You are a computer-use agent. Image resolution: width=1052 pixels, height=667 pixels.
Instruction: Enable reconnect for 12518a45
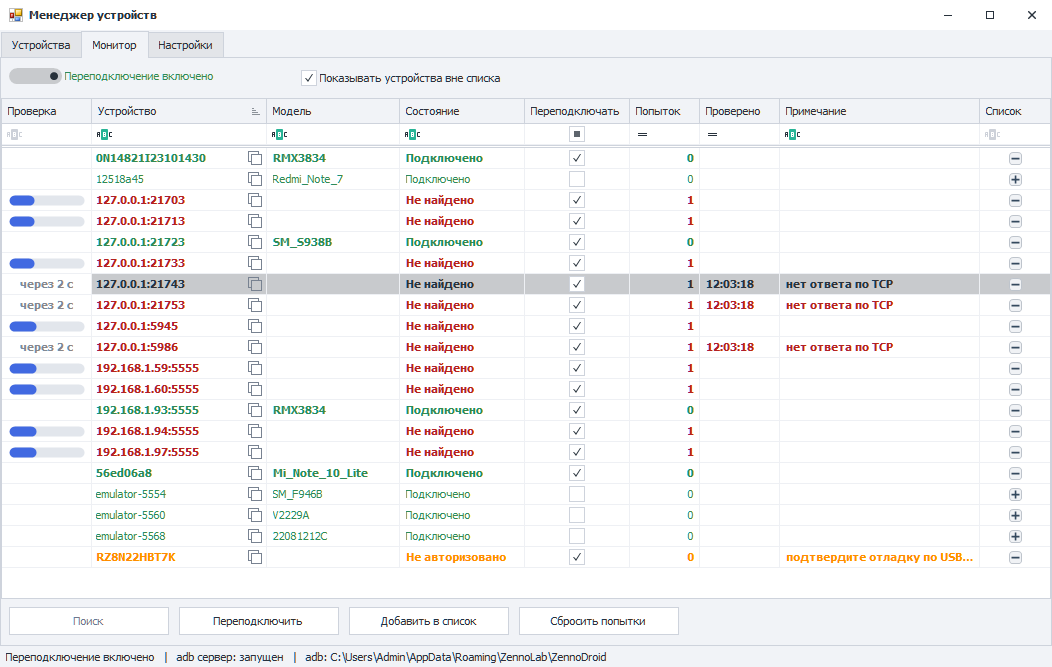click(576, 179)
